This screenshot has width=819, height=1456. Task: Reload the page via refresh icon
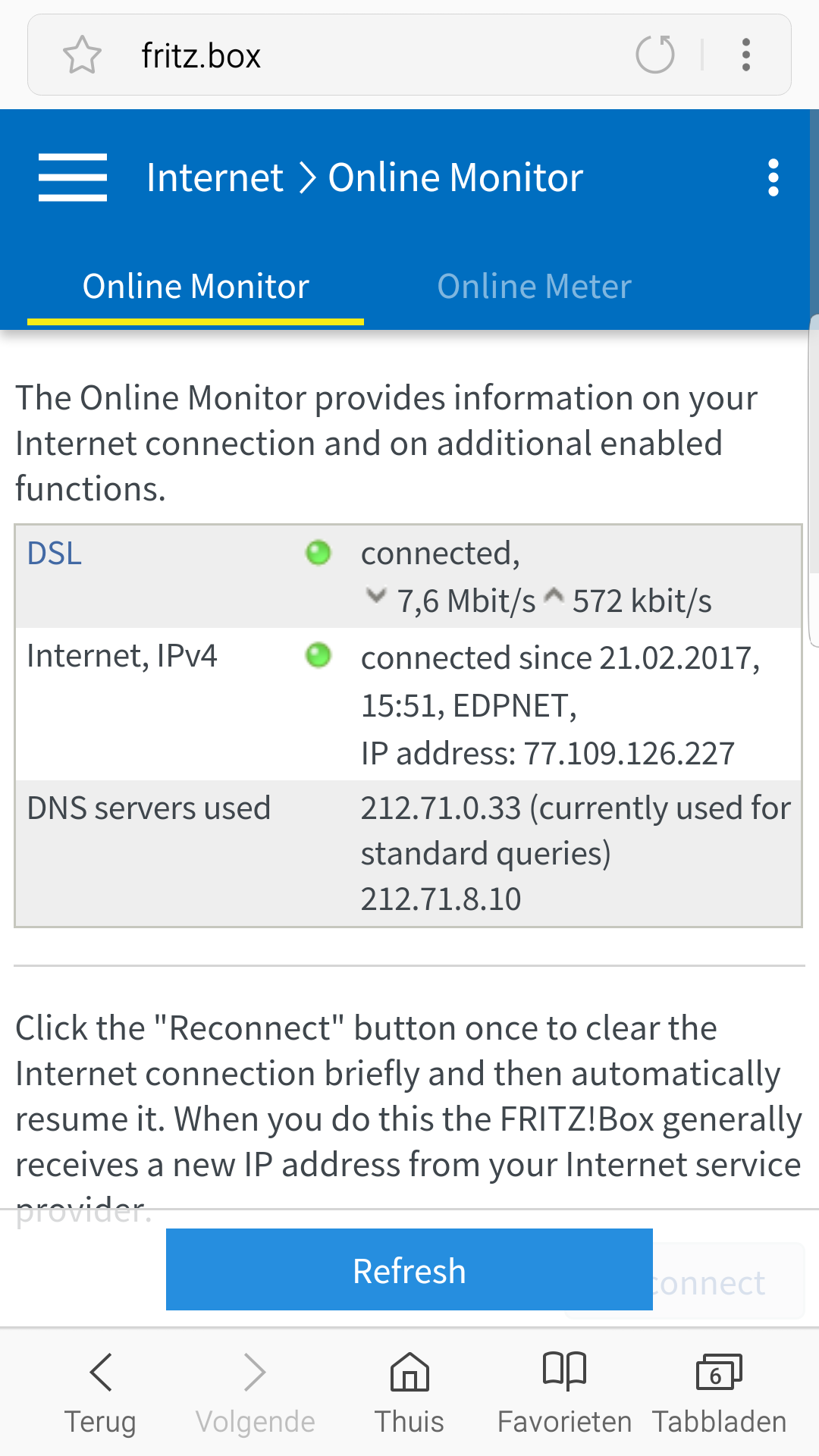pyautogui.click(x=655, y=55)
